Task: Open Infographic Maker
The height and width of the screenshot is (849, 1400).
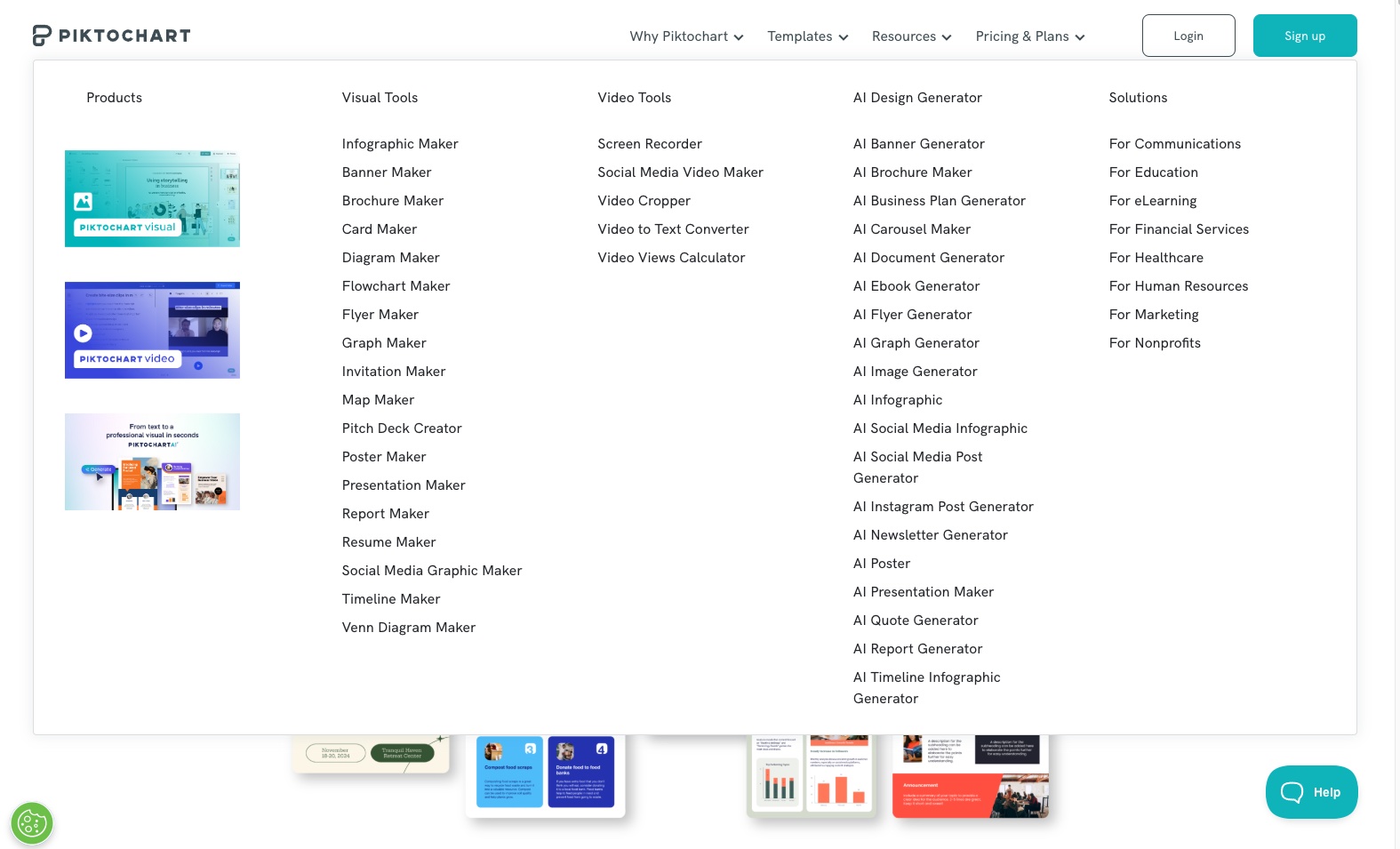Action: tap(400, 144)
